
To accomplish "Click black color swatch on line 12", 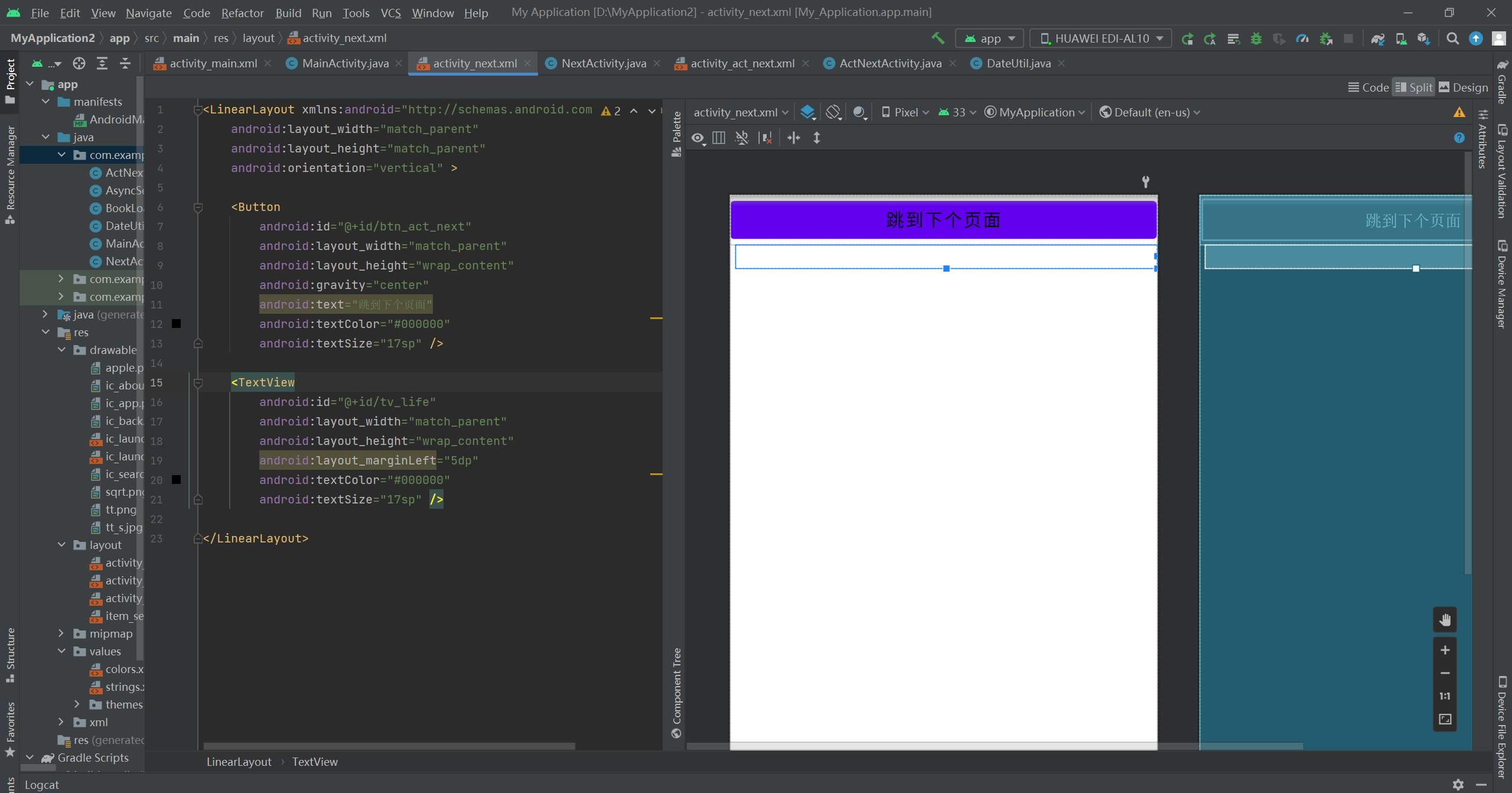I will click(176, 324).
